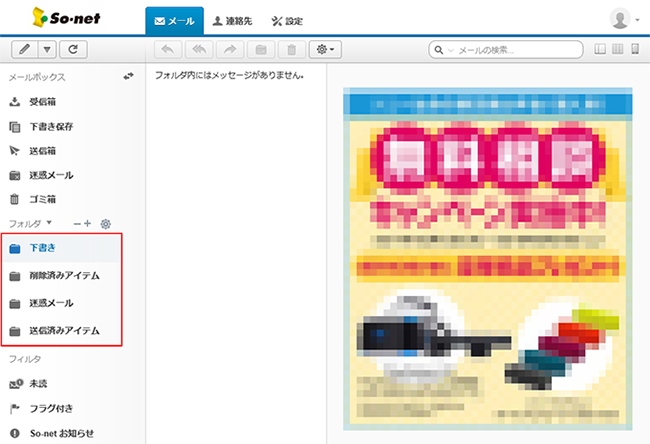This screenshot has width=650, height=444.
Task: Collapse the フォルダ section triangle
Action: pyautogui.click(x=51, y=223)
